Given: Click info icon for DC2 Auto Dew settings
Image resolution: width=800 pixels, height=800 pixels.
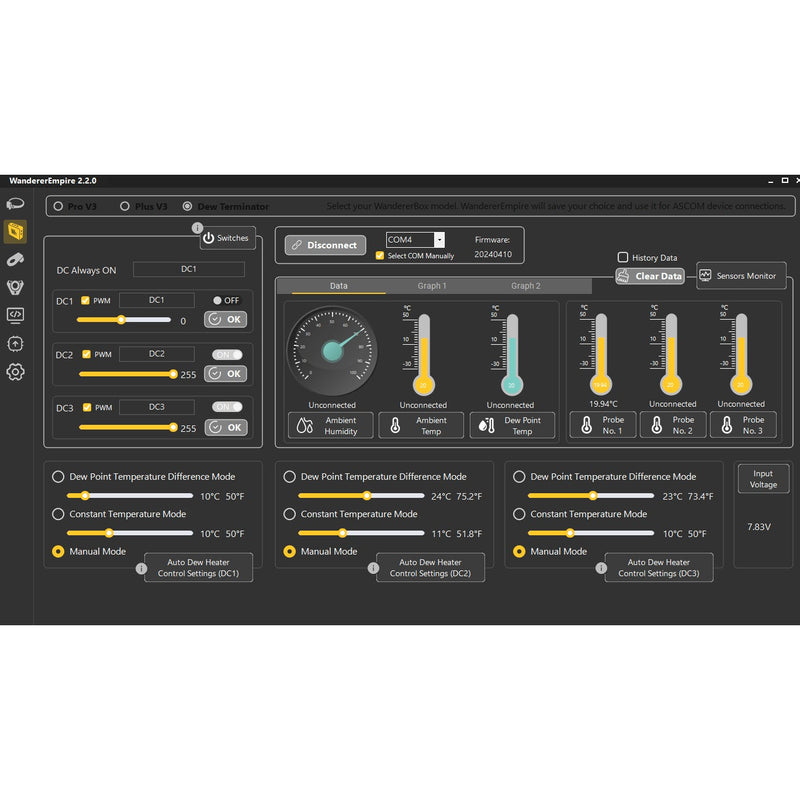Looking at the screenshot, I should (373, 568).
